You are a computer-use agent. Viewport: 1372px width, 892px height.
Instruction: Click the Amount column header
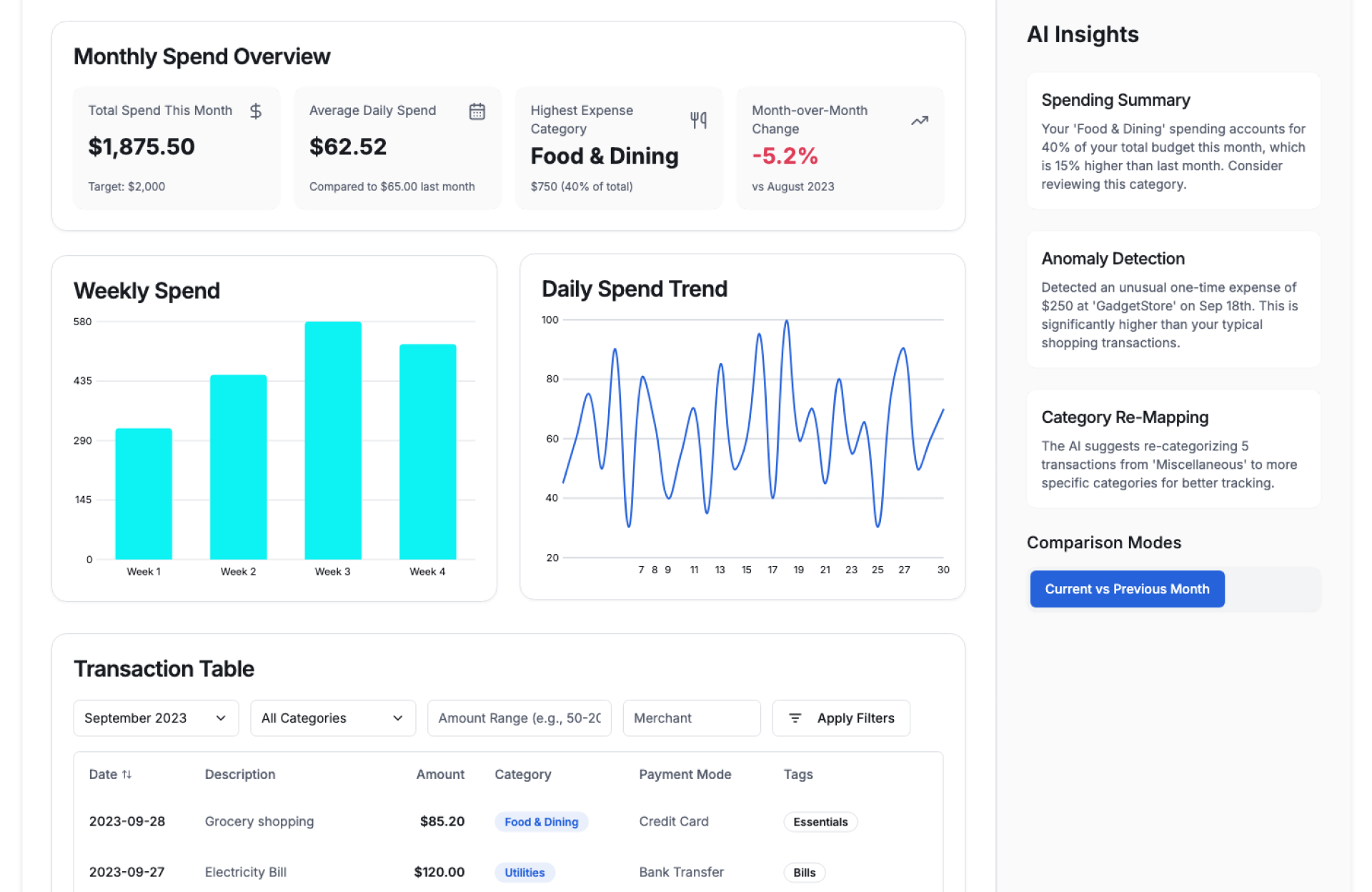pos(439,774)
